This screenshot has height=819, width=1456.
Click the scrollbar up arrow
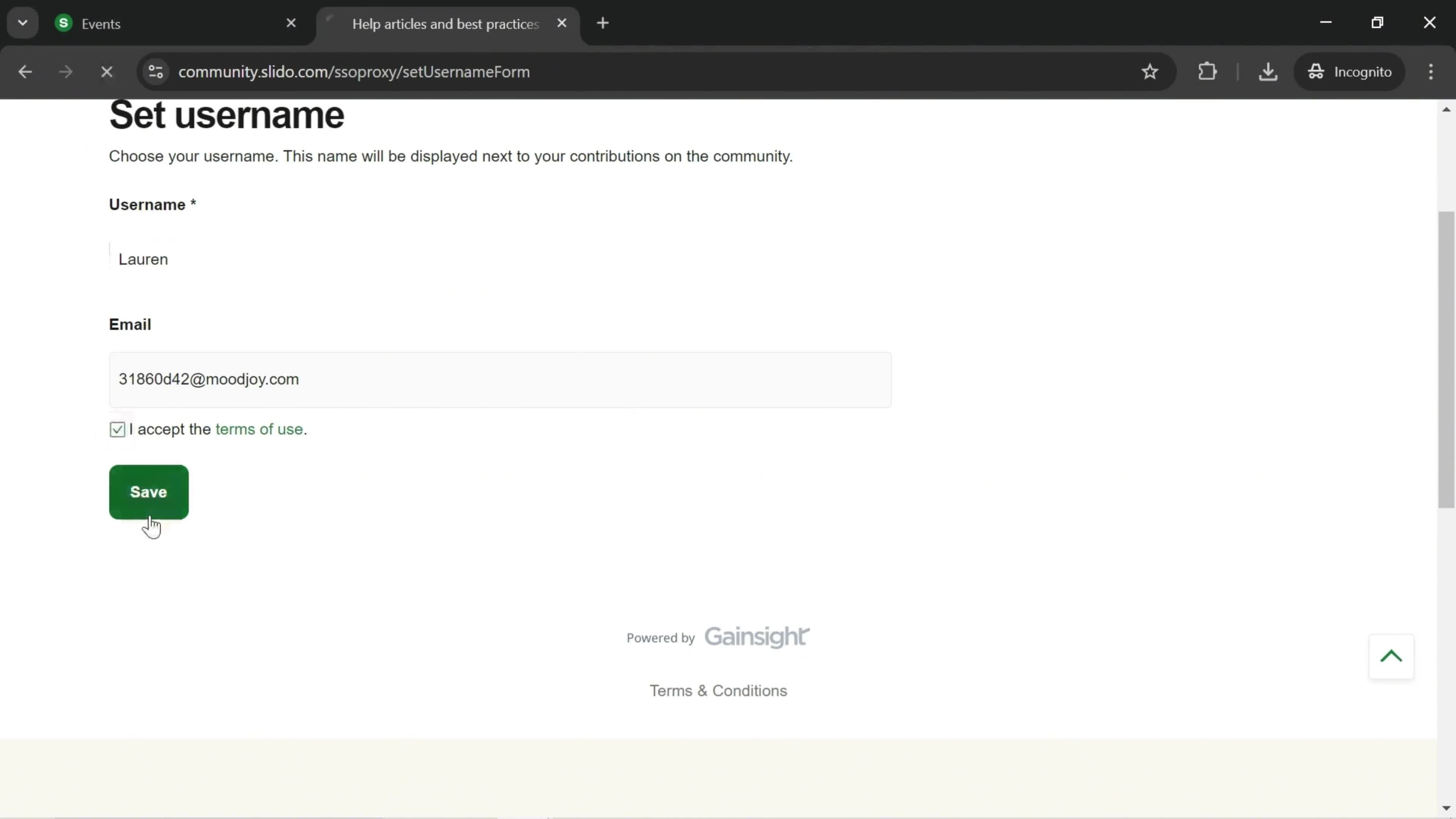pyautogui.click(x=1446, y=109)
